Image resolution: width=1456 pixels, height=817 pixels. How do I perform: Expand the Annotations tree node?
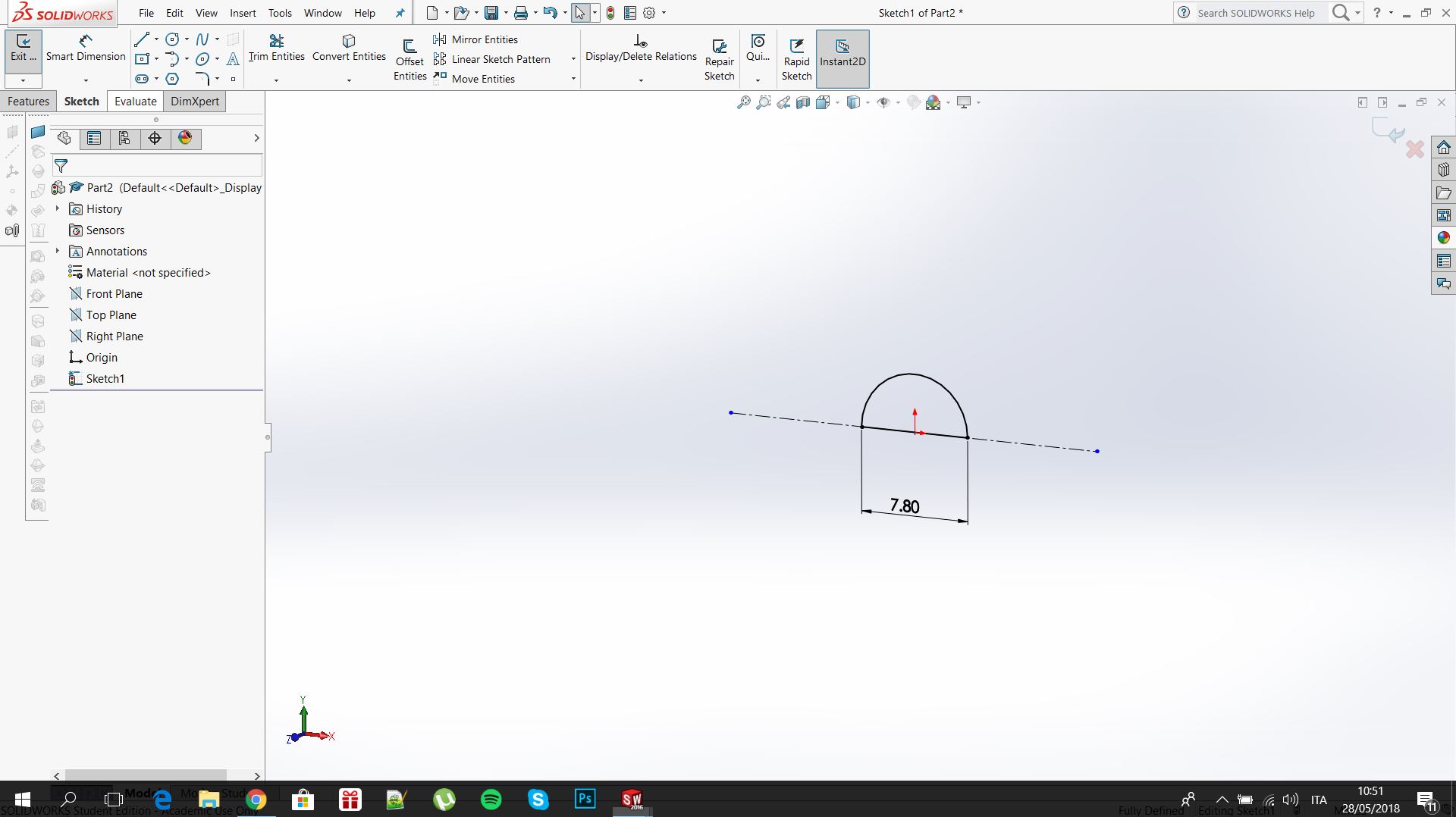point(57,251)
